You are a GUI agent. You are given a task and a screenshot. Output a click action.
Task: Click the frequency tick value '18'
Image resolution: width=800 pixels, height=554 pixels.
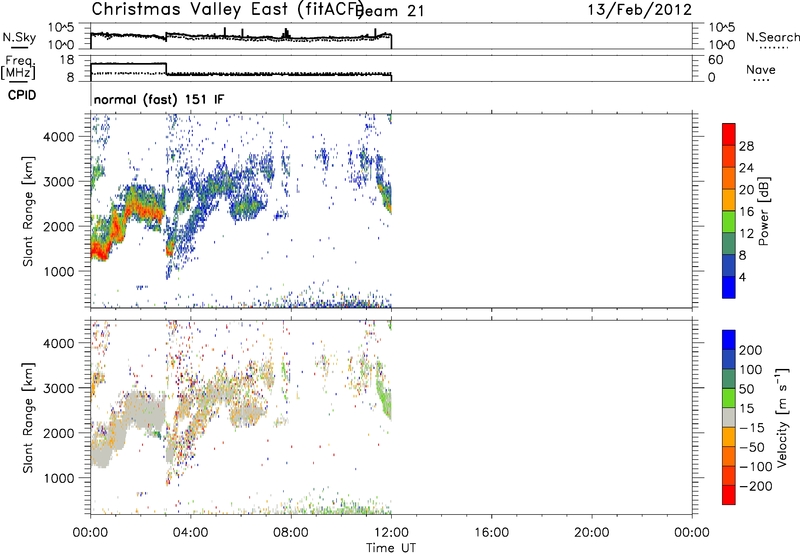(66, 60)
